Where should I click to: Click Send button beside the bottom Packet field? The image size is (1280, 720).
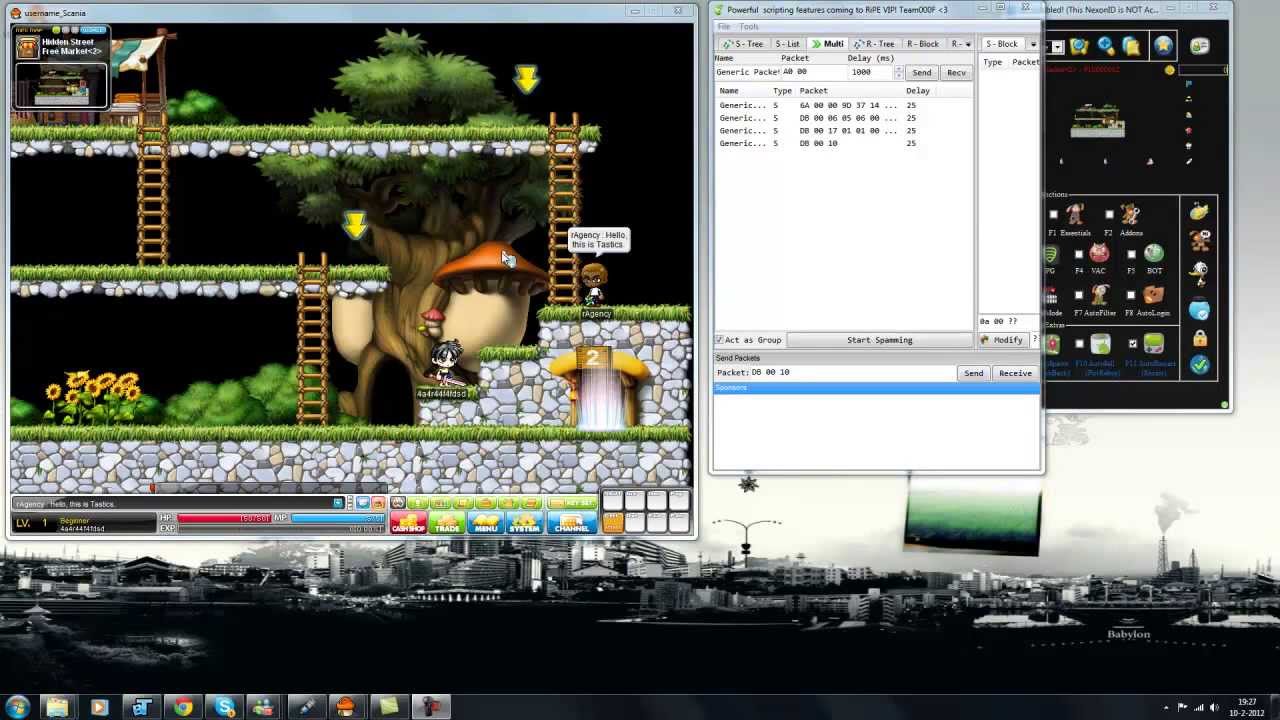[974, 373]
